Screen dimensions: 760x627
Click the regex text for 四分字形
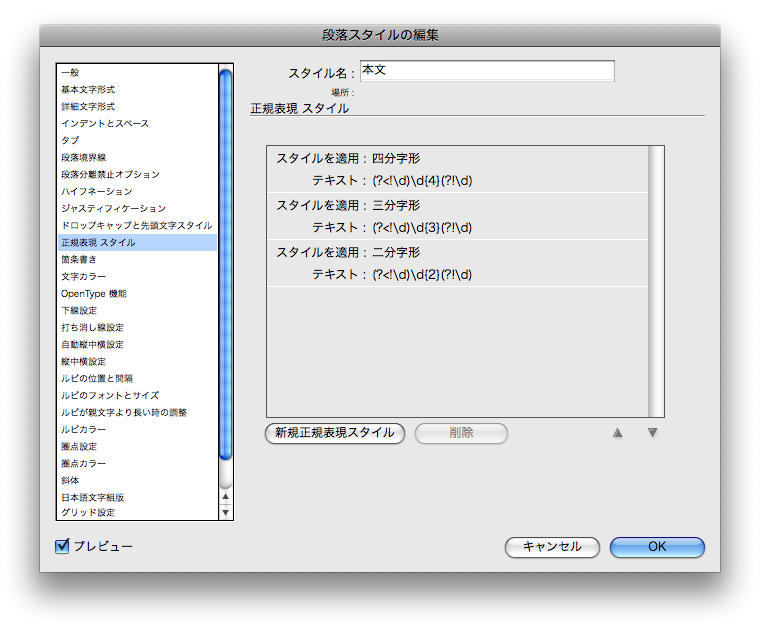point(422,181)
